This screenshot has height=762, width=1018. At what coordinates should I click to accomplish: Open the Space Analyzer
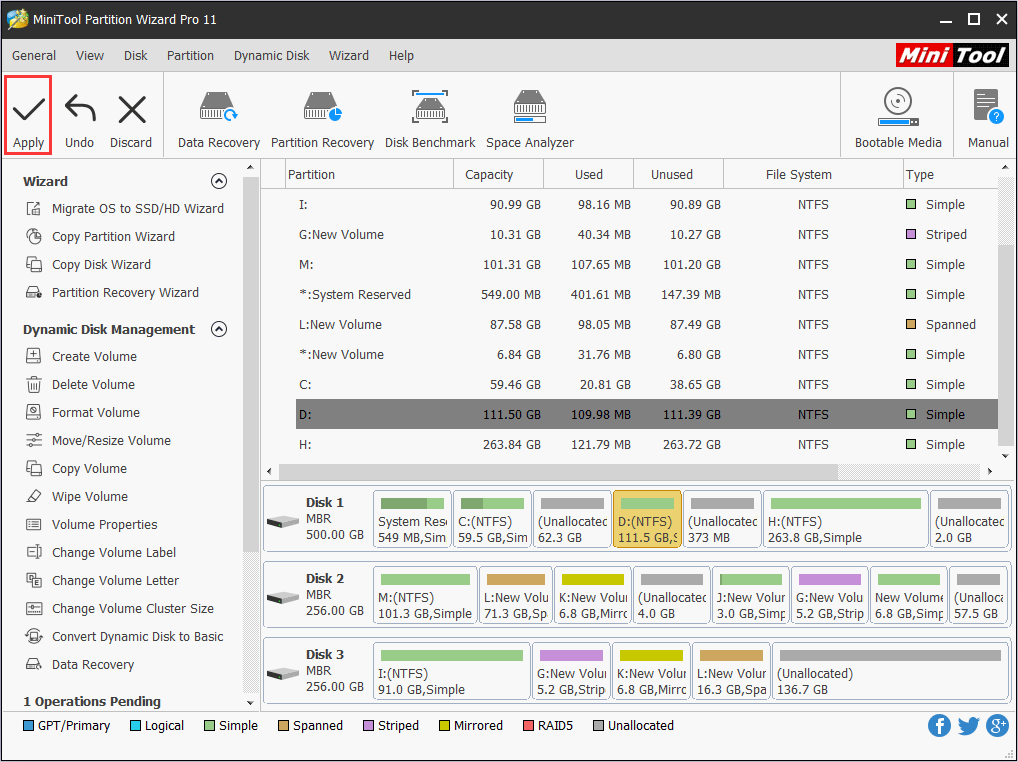pos(530,114)
